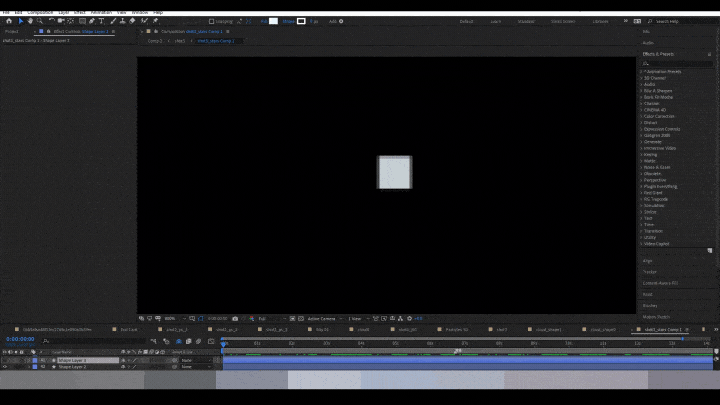Select the Brush tool
Viewport: 720px width, 405px height.
113,21
